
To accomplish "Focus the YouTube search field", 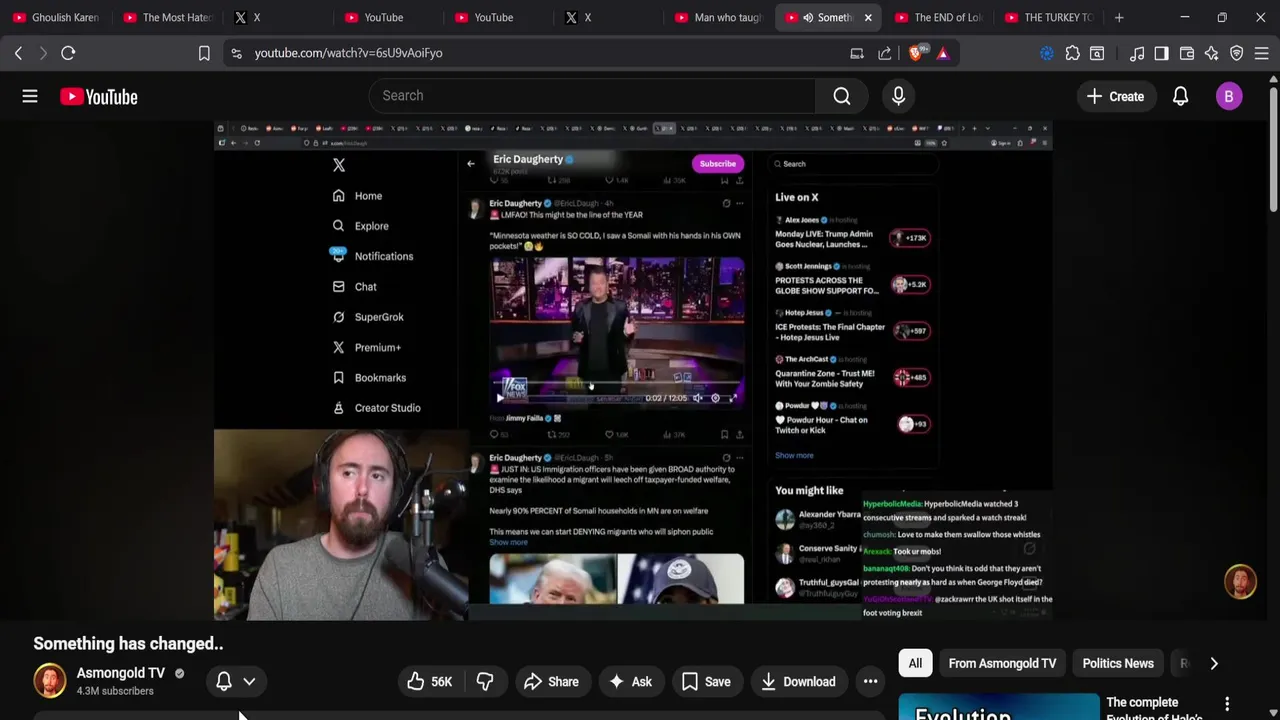I will (592, 96).
